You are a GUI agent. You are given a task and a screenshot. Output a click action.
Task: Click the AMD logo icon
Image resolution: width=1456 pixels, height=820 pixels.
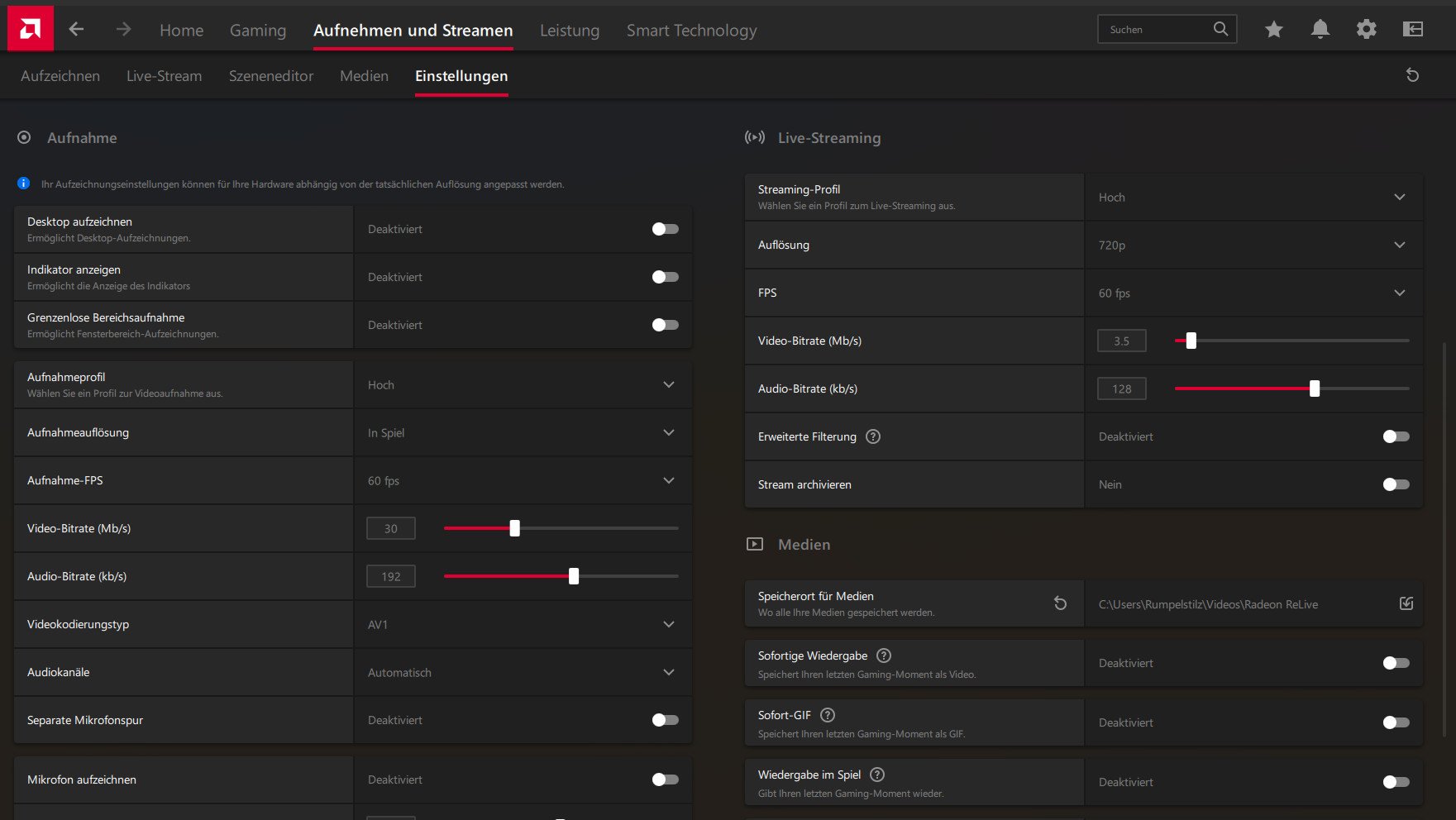(x=31, y=29)
